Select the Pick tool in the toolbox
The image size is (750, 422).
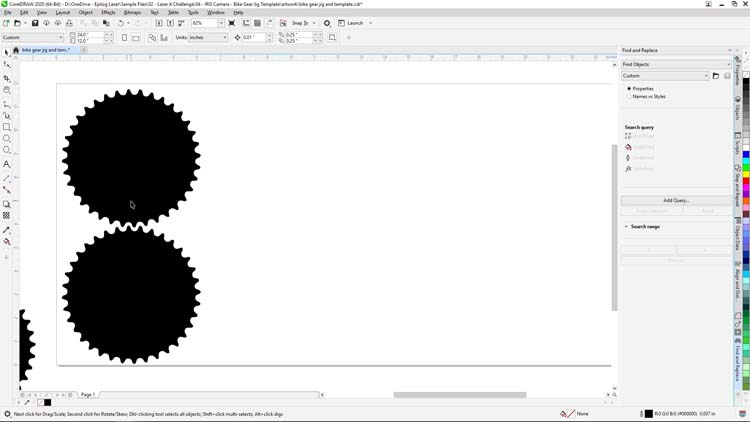tap(7, 52)
